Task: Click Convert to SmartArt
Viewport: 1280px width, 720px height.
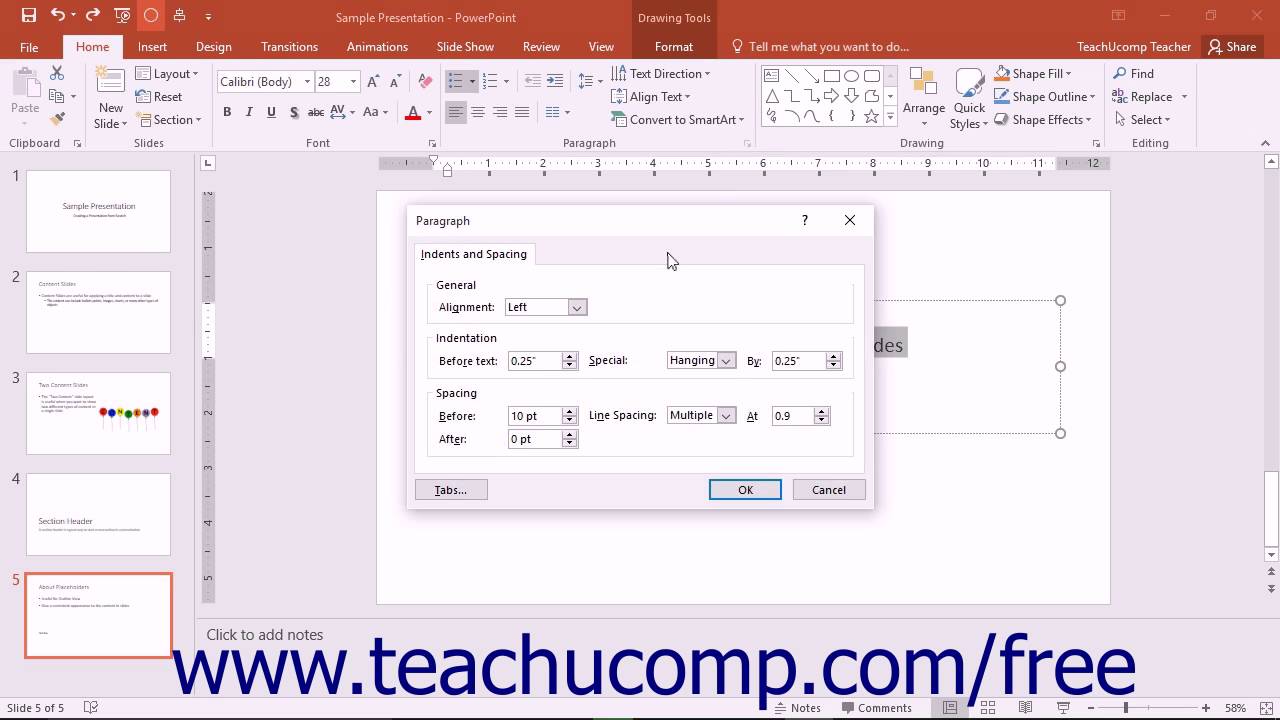Action: [678, 119]
